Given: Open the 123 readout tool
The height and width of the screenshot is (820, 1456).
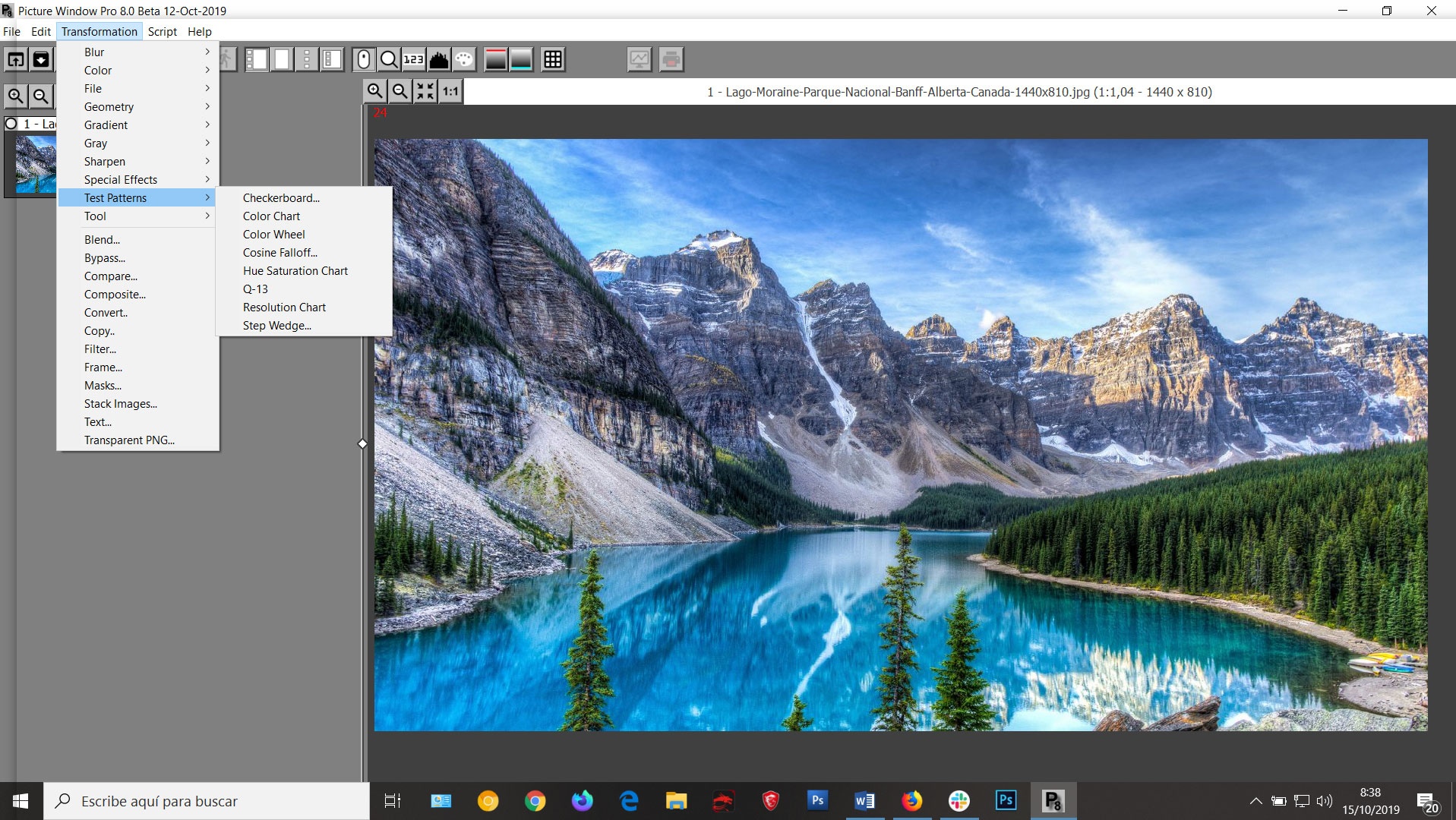Looking at the screenshot, I should (414, 59).
